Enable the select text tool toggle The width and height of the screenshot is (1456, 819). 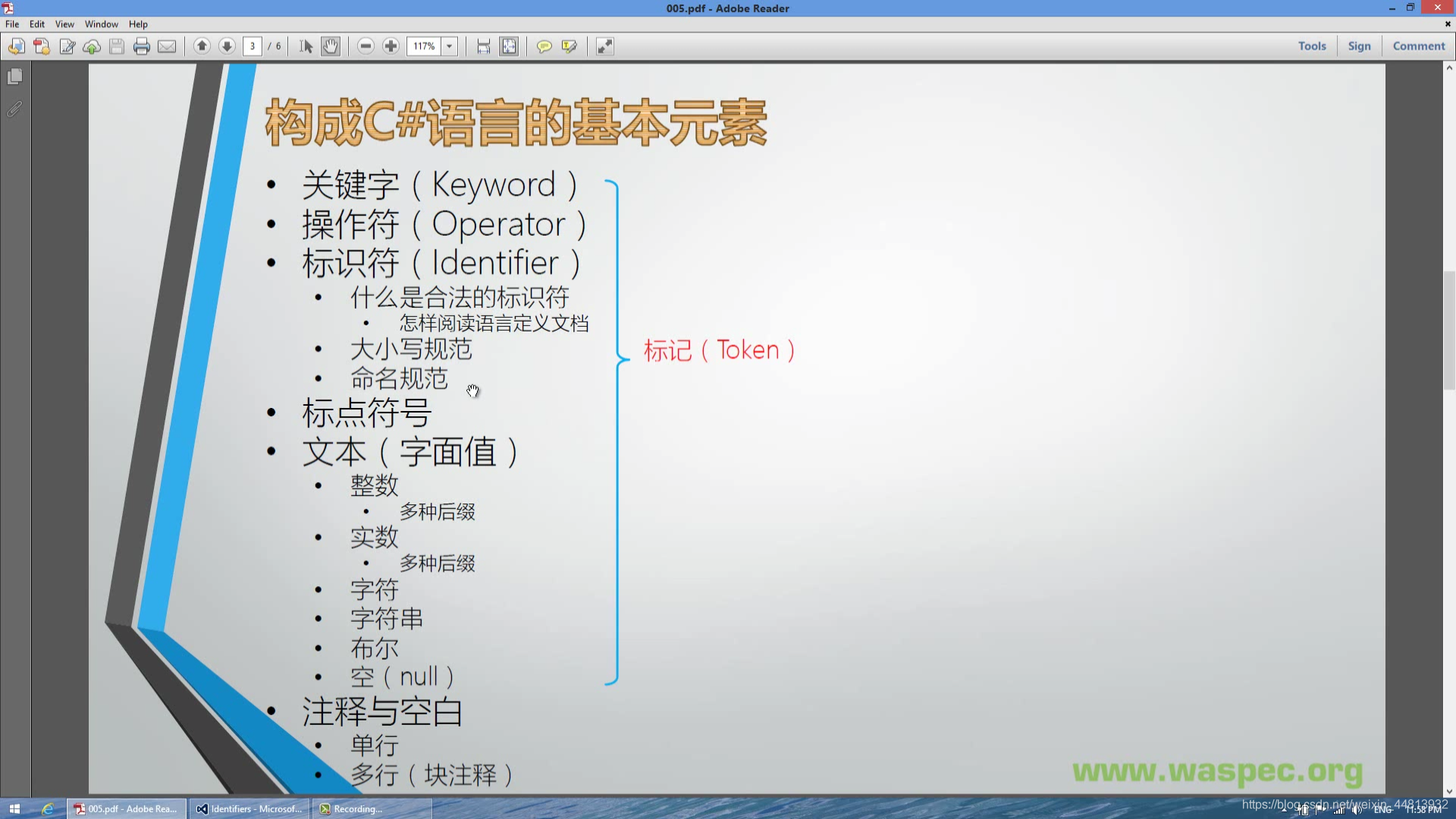[305, 45]
